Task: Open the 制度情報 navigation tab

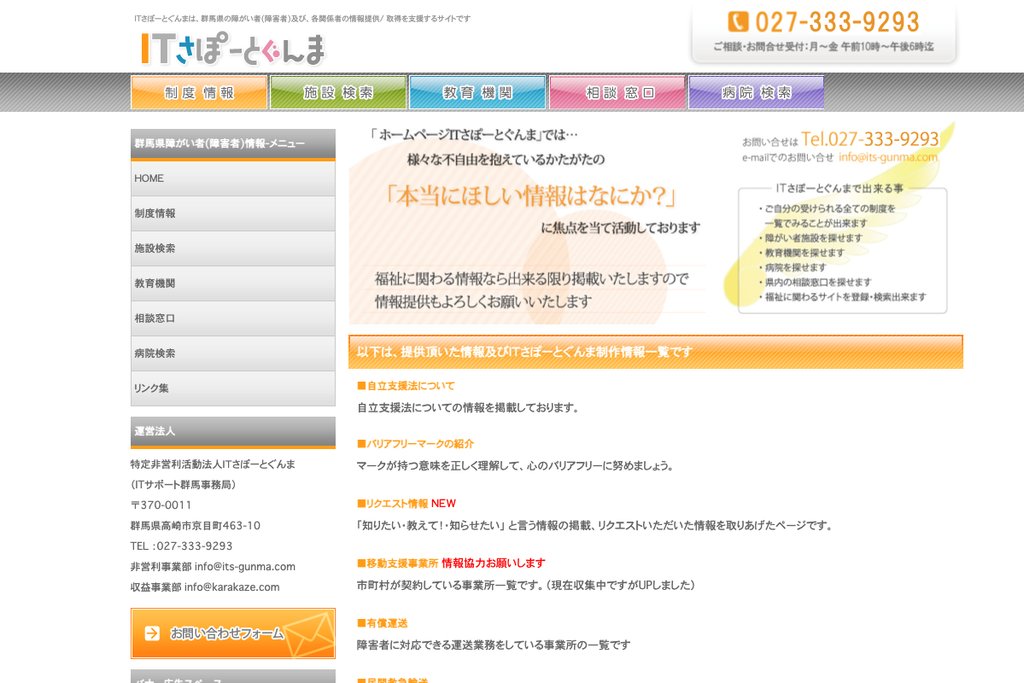Action: (x=199, y=93)
